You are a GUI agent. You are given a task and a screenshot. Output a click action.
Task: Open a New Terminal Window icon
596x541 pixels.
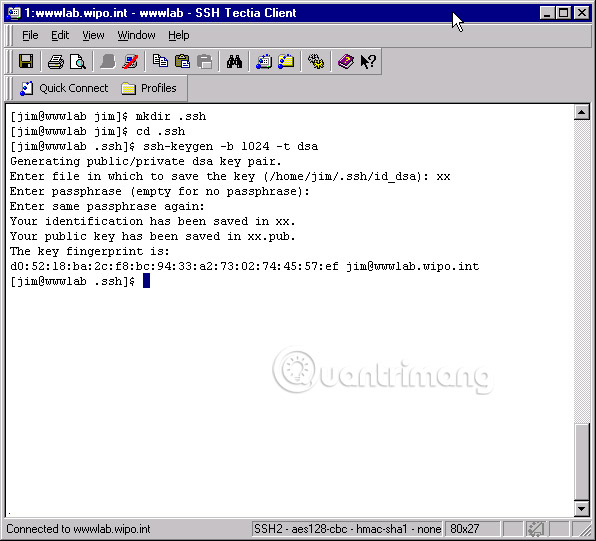tap(264, 61)
